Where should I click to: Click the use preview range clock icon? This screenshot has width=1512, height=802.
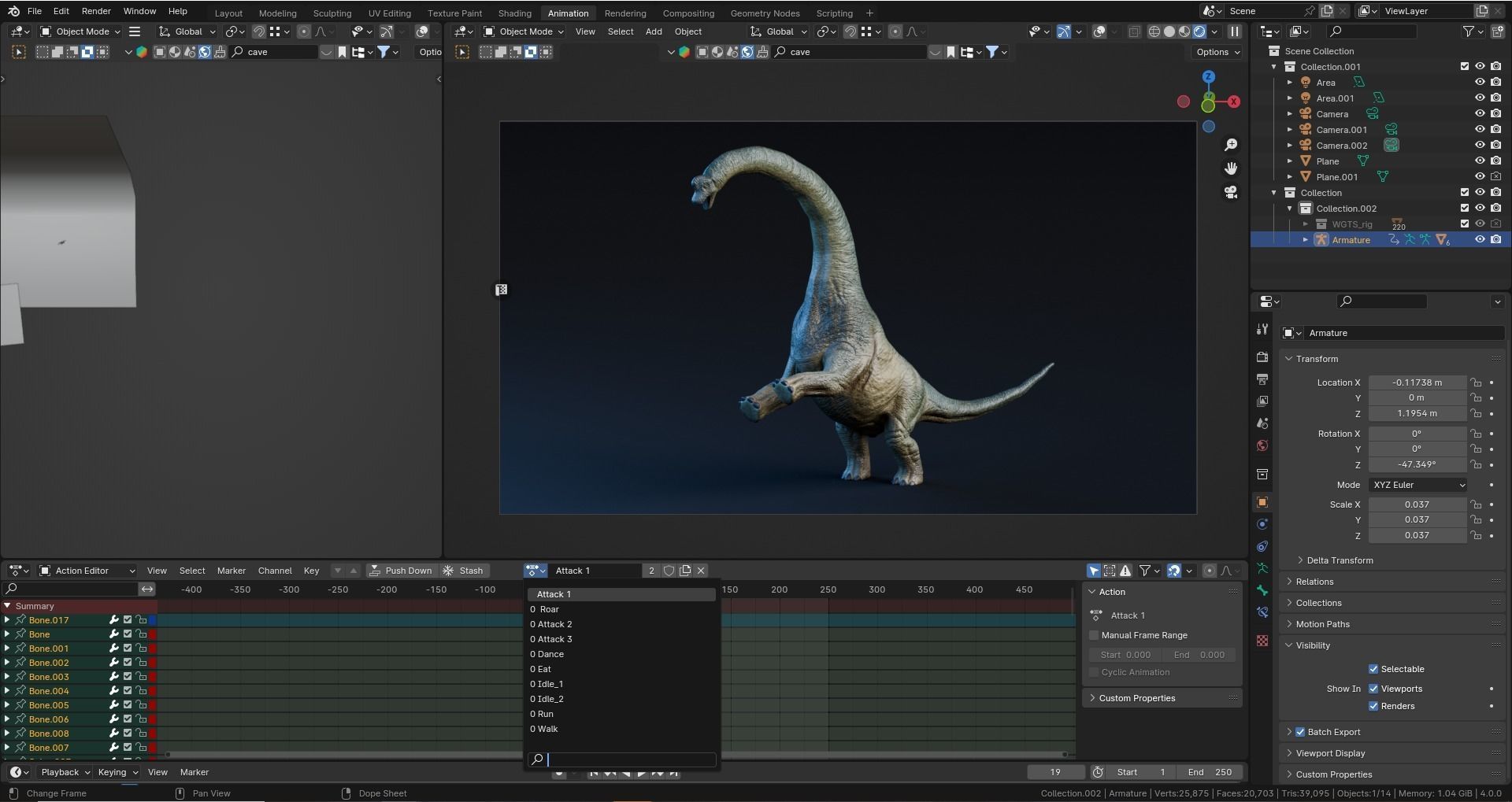coord(1098,772)
